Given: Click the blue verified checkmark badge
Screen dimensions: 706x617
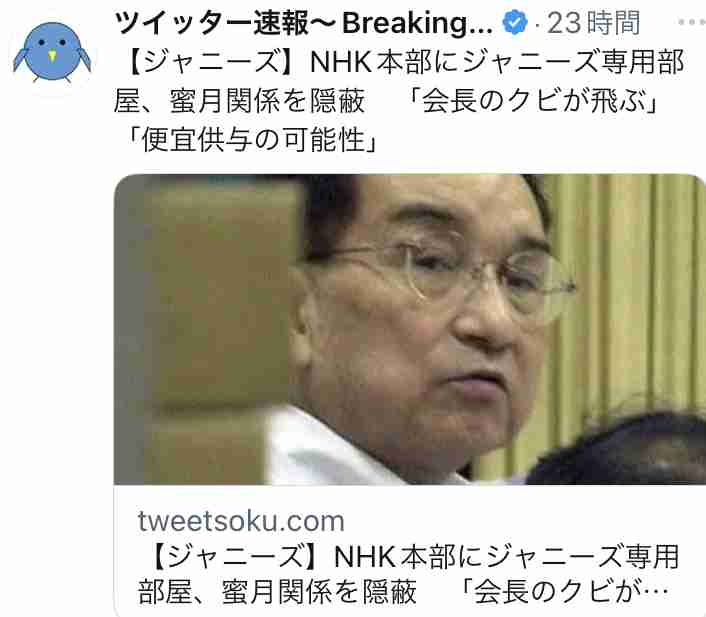Looking at the screenshot, I should [515, 22].
